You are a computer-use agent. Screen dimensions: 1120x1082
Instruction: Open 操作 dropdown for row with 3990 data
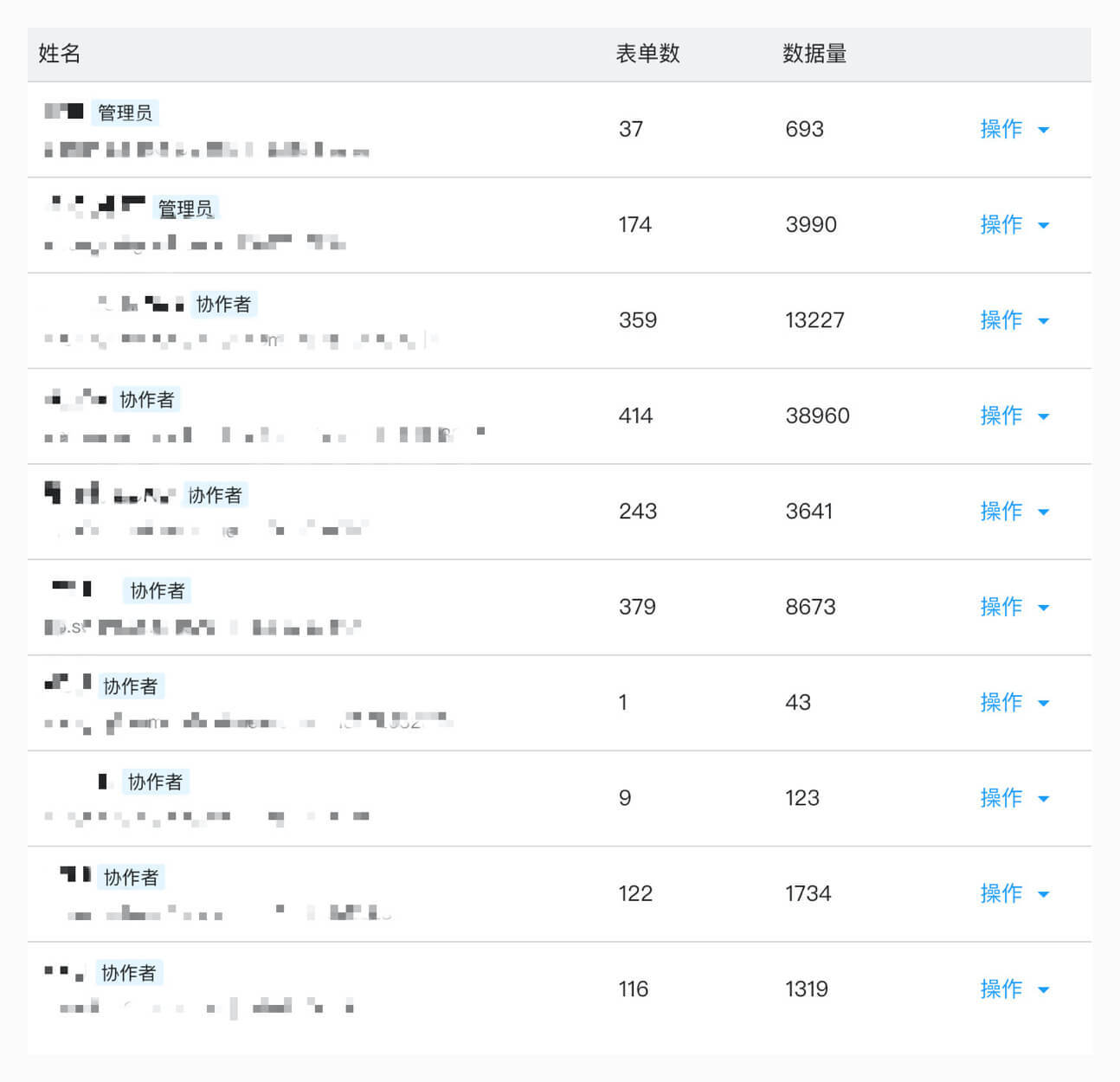click(1014, 224)
